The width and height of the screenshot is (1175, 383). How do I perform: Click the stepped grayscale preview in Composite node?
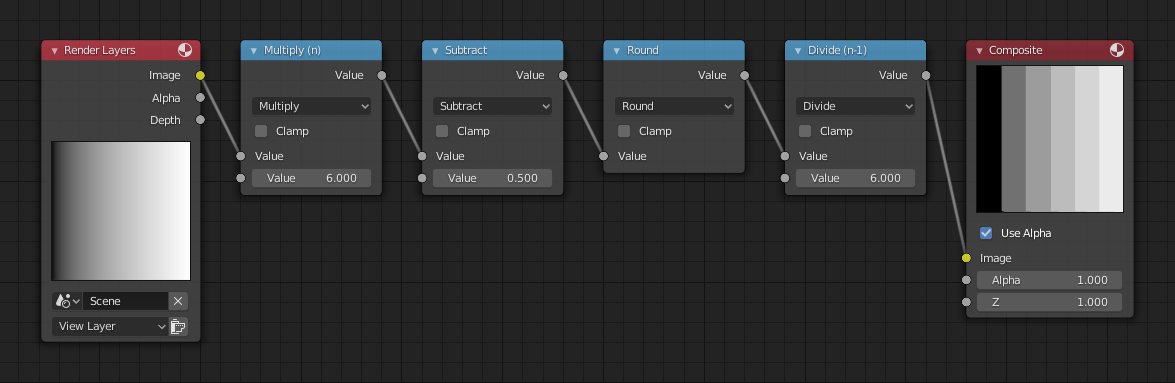tap(1049, 139)
